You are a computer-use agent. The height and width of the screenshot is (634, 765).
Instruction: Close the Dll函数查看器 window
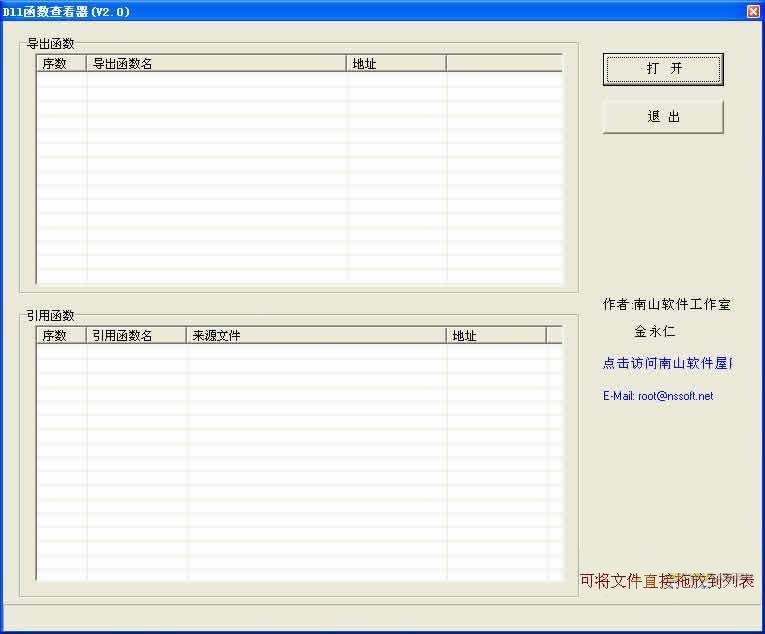[x=752, y=11]
